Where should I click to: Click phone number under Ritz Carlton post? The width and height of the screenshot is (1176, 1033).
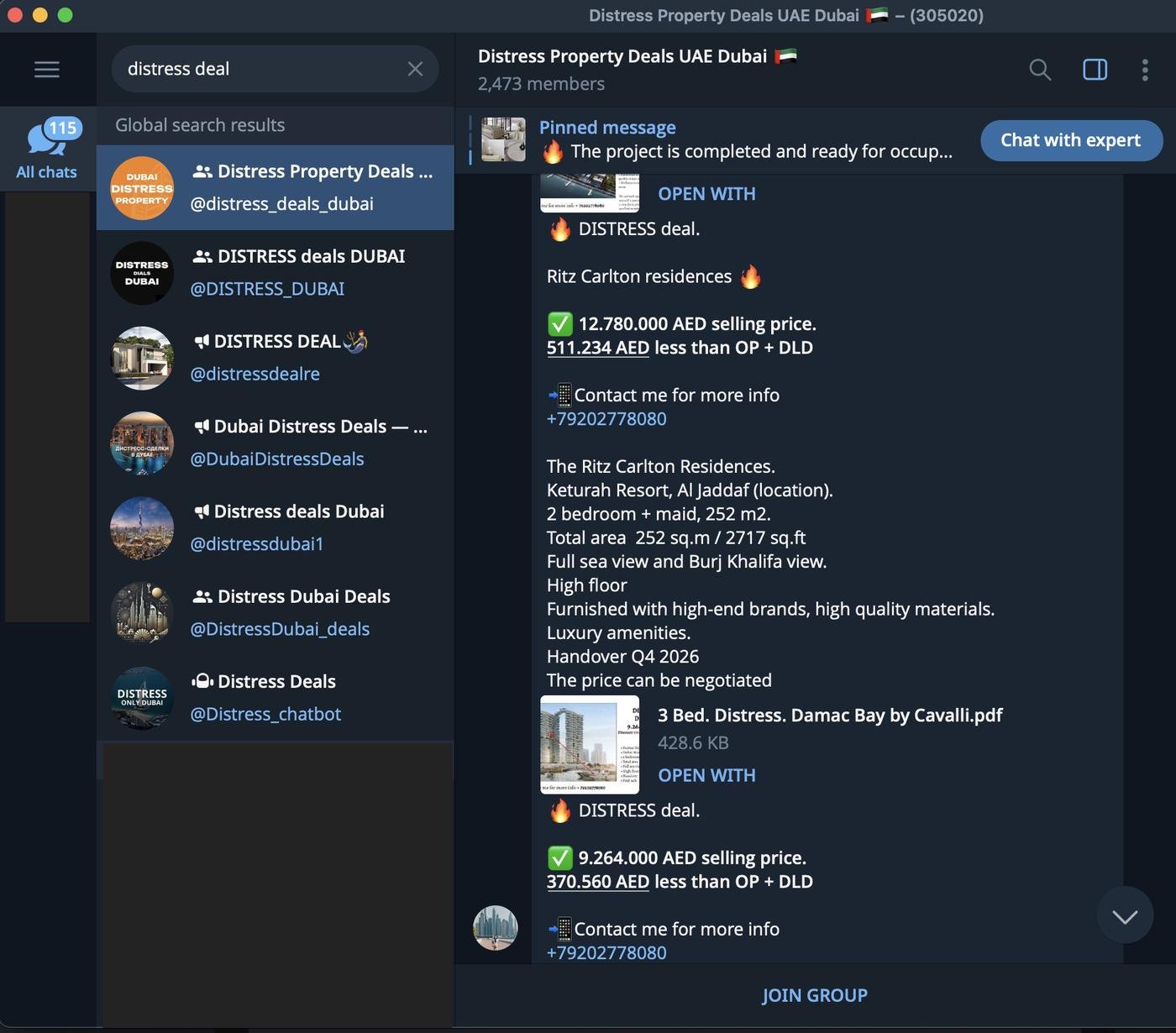(x=606, y=419)
